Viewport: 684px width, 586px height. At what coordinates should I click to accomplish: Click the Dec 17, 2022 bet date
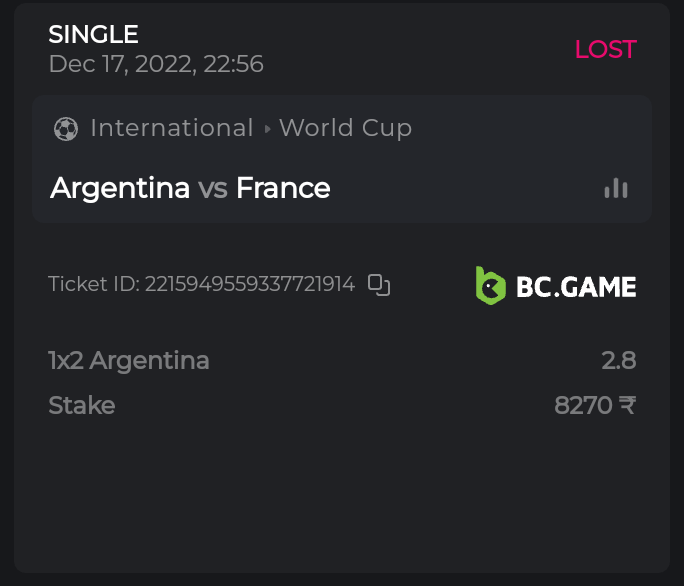click(x=156, y=64)
